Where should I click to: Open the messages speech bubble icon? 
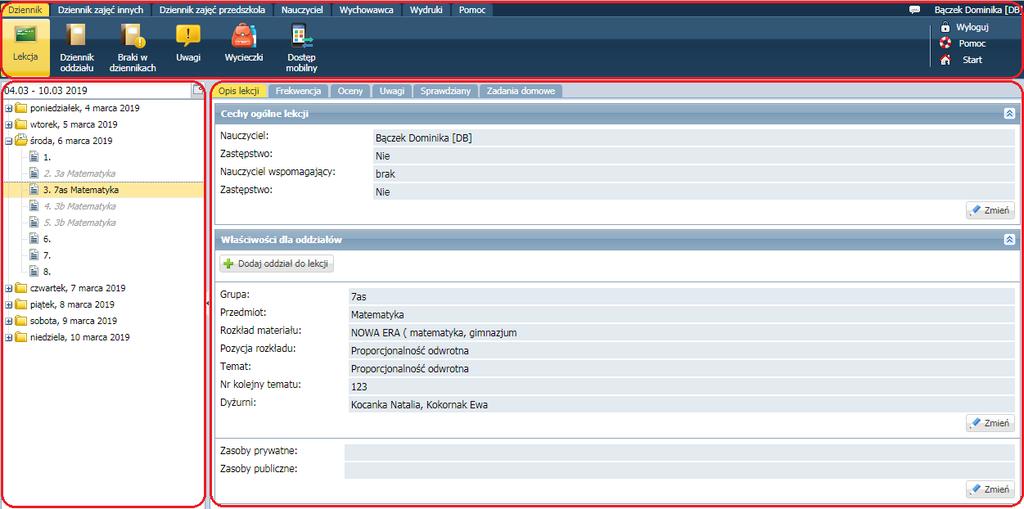[x=914, y=10]
